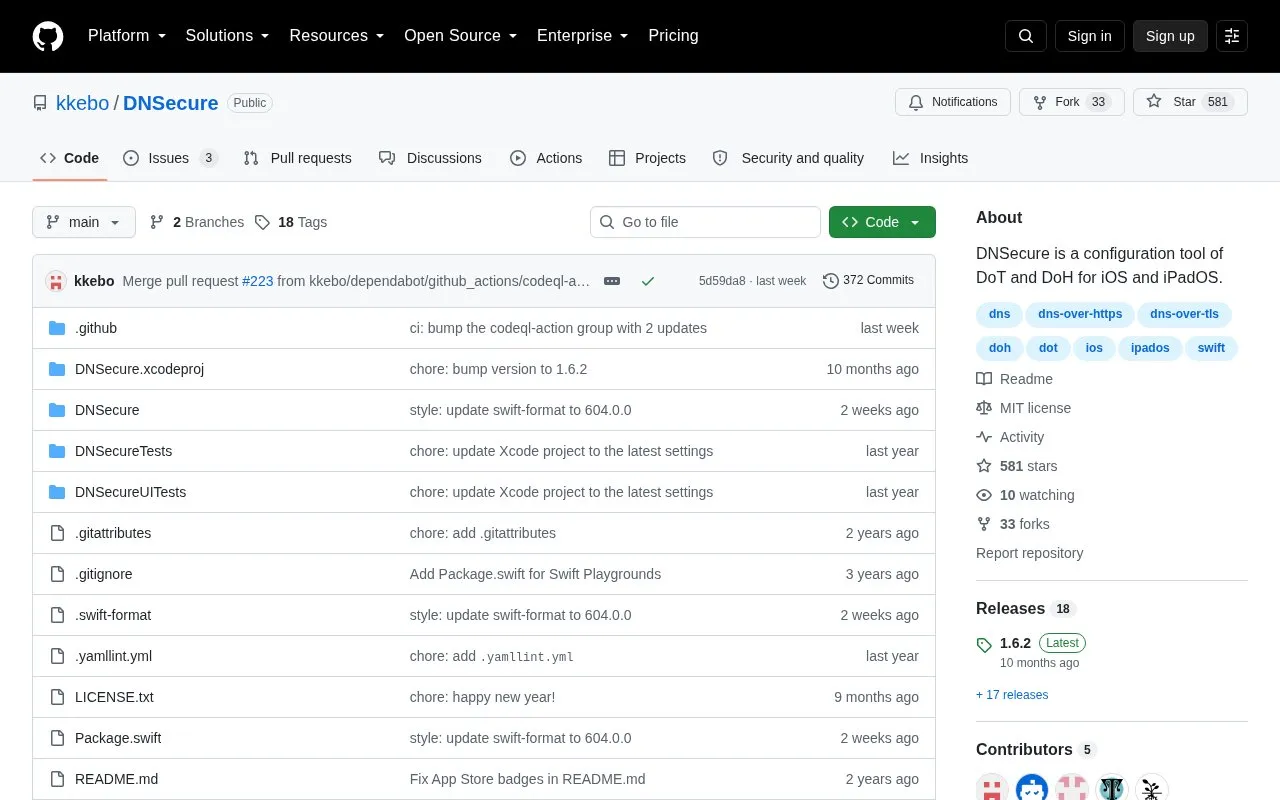Go to the GitHub homepage via the logo
This screenshot has width=1280, height=800.
(48, 36)
